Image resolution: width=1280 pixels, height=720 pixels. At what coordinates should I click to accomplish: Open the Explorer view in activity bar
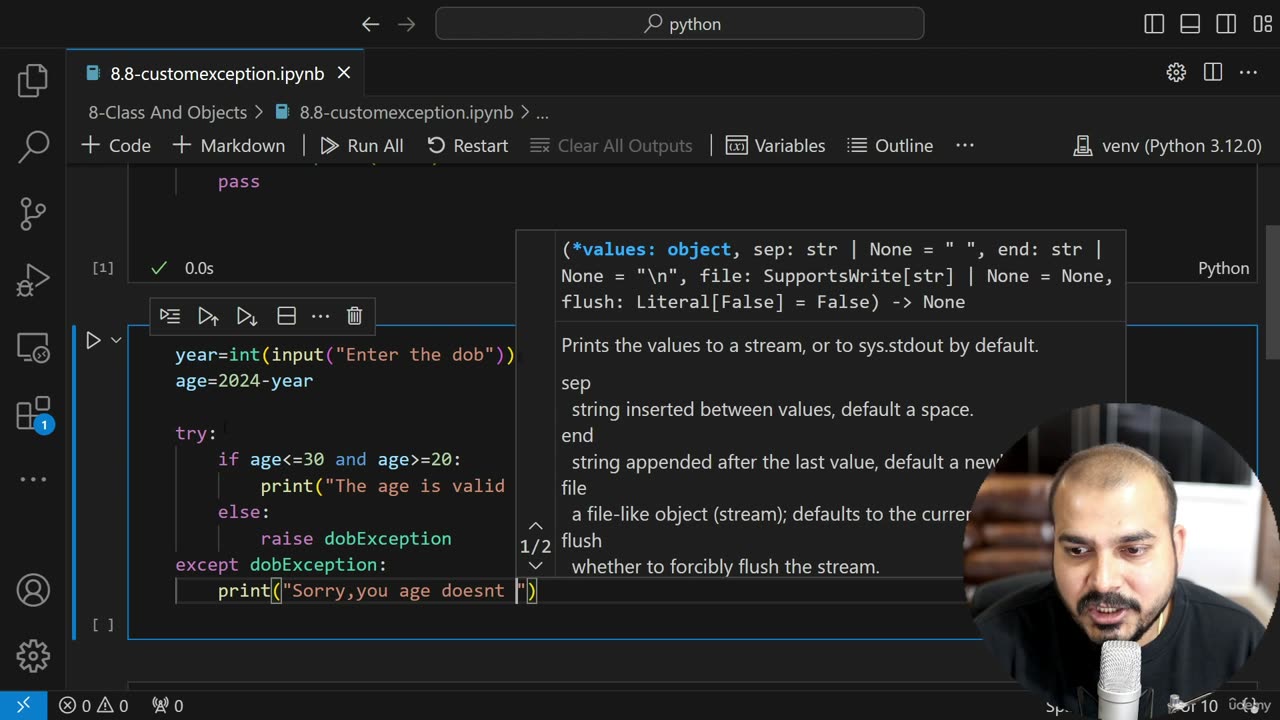(x=33, y=81)
